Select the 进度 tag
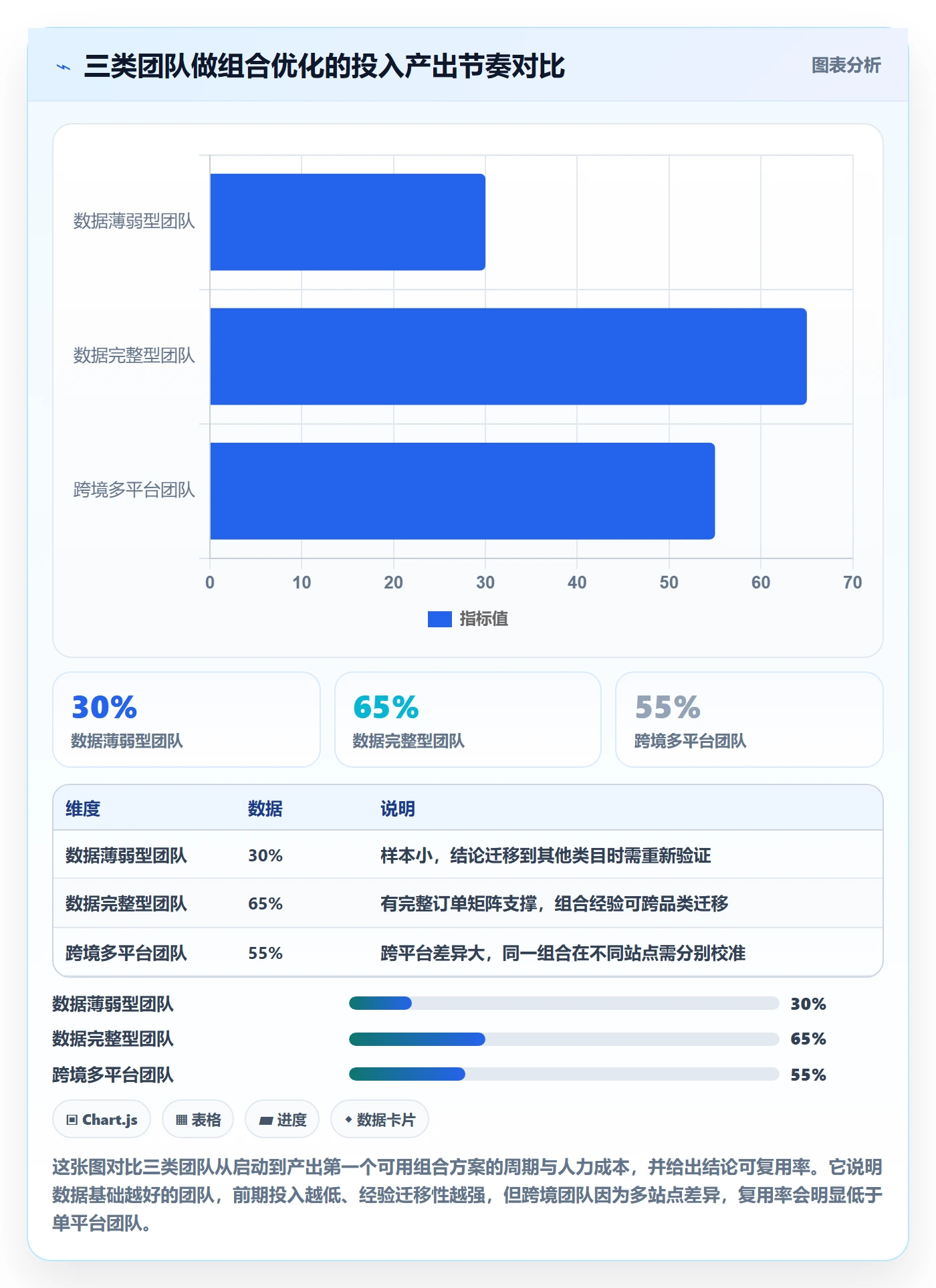This screenshot has height=1288, width=936. pos(282,1119)
